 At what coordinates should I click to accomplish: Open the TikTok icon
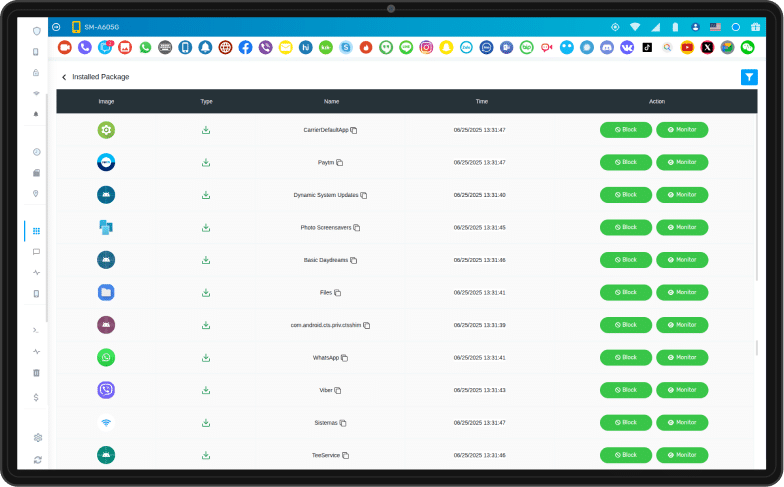[647, 48]
